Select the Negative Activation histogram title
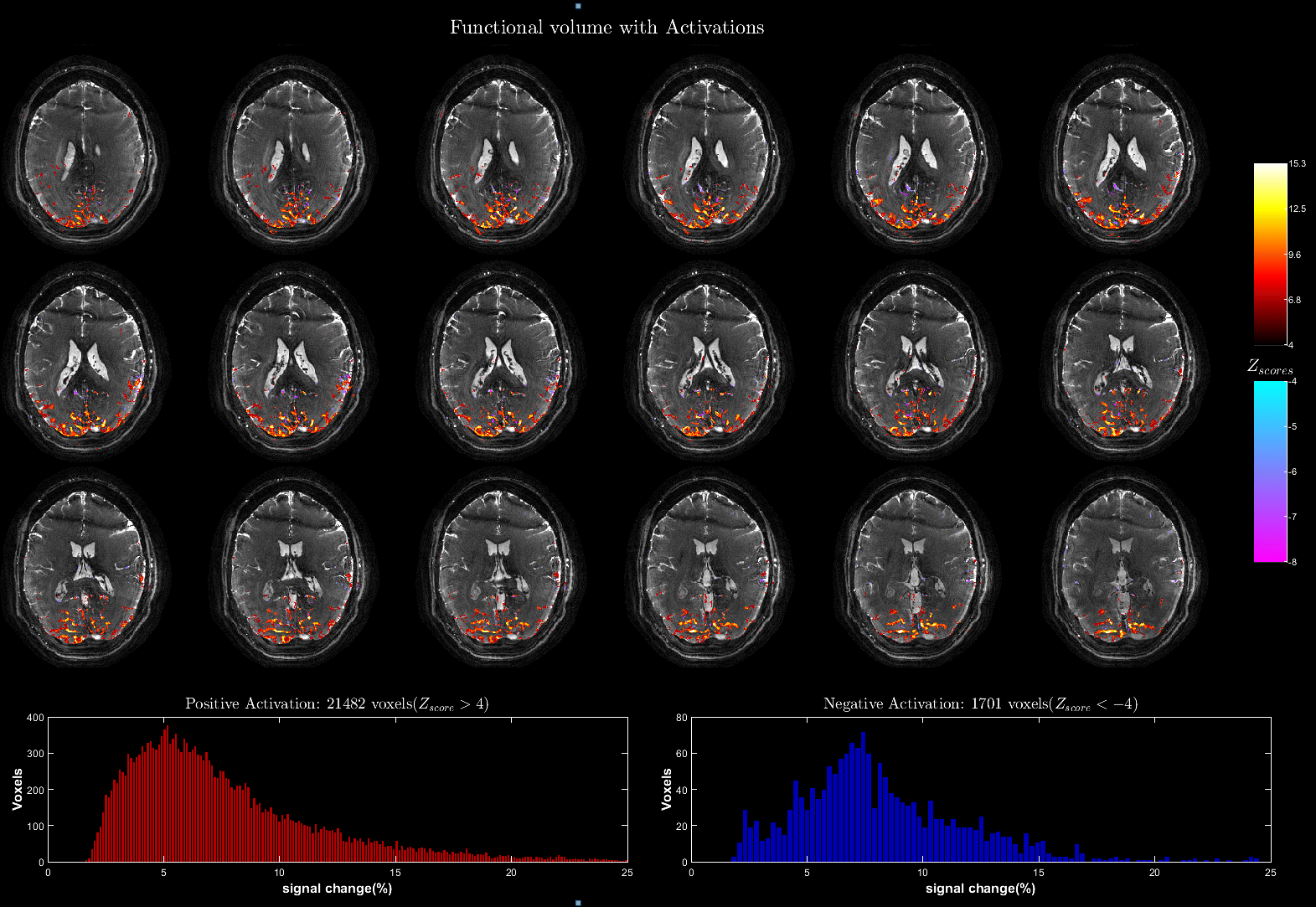The image size is (1316, 907). pyautogui.click(x=980, y=703)
